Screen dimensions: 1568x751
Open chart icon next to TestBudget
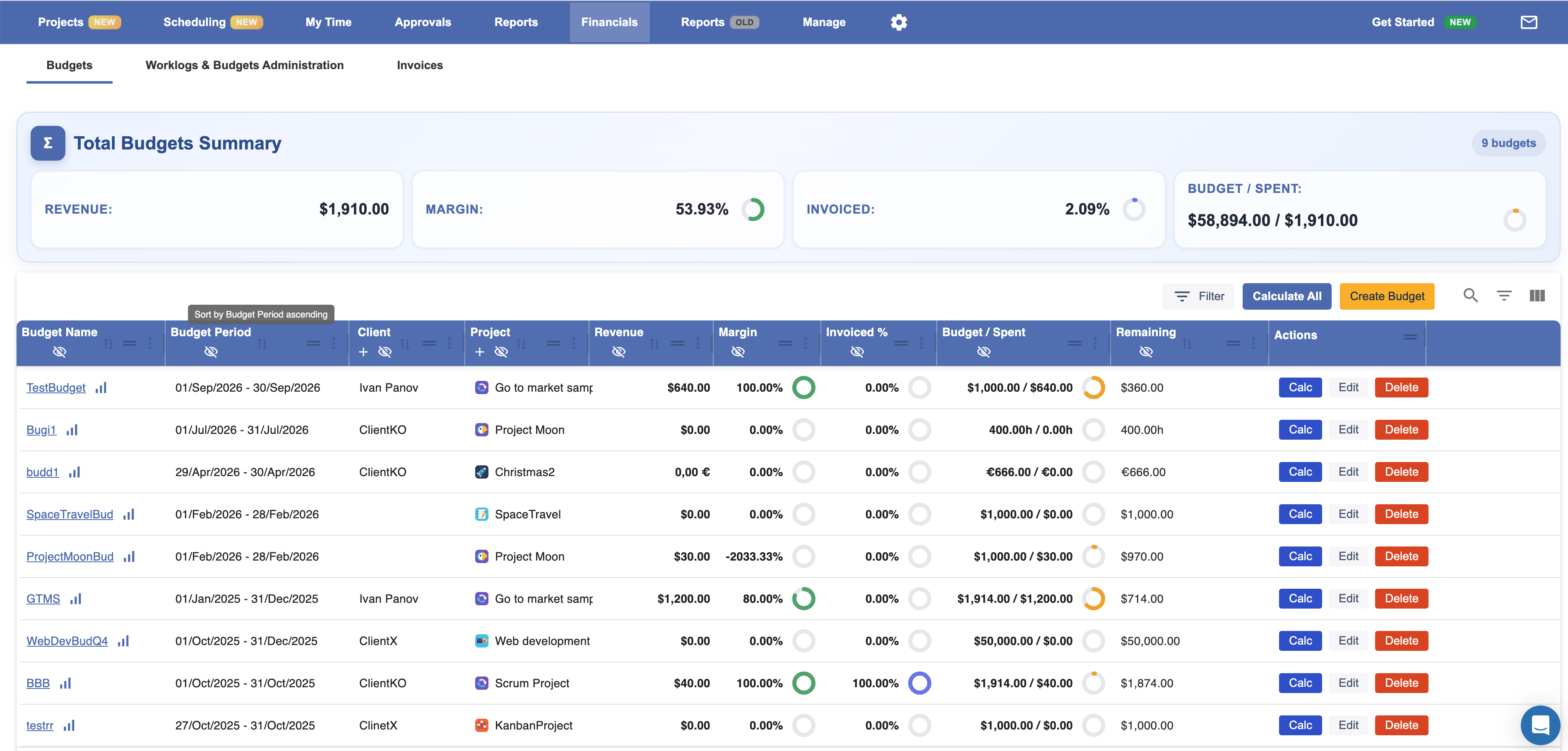101,387
